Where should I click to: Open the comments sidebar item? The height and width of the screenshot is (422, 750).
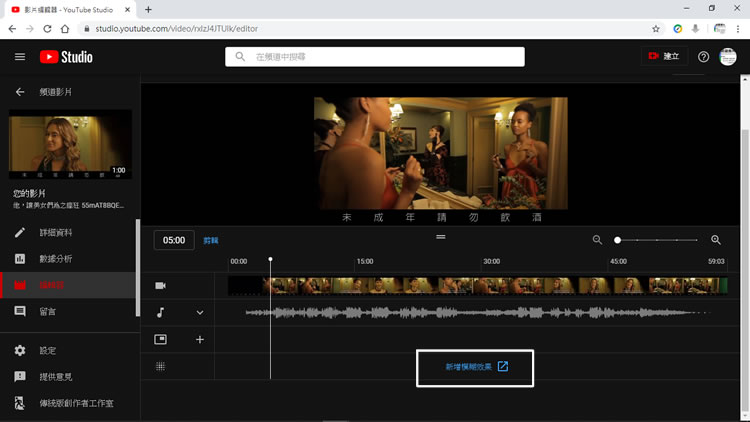[x=68, y=311]
